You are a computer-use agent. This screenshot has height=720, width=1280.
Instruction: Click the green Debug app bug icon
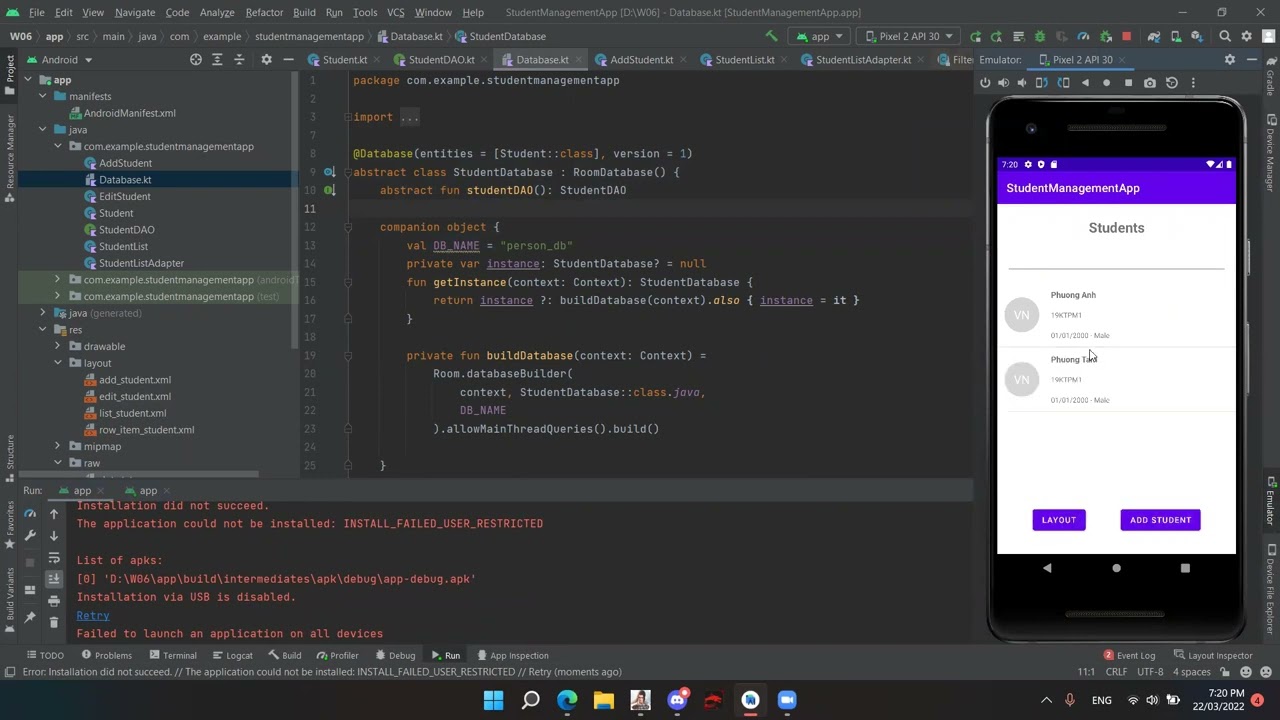[1039, 36]
